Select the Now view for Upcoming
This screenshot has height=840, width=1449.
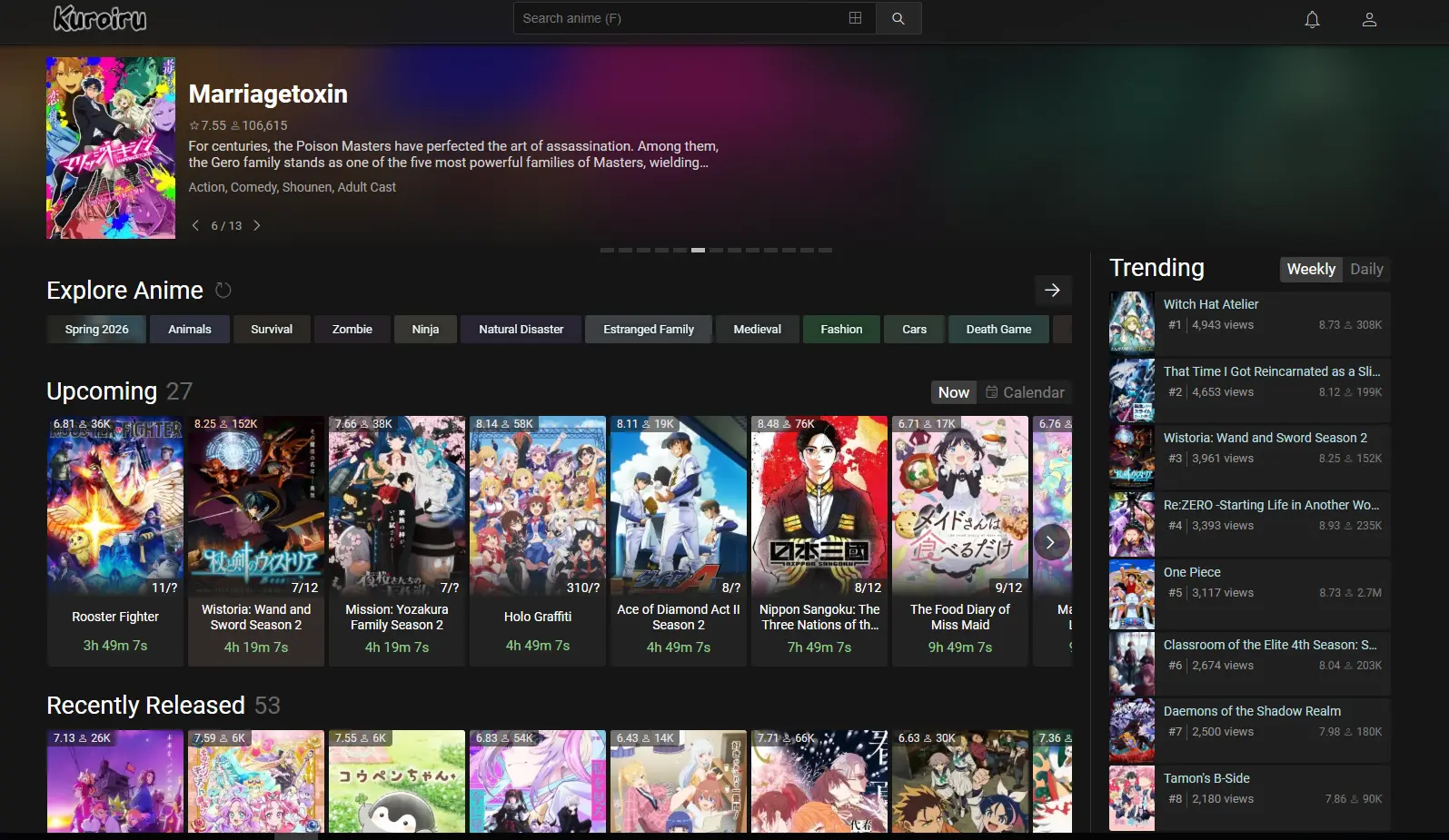[x=954, y=392]
